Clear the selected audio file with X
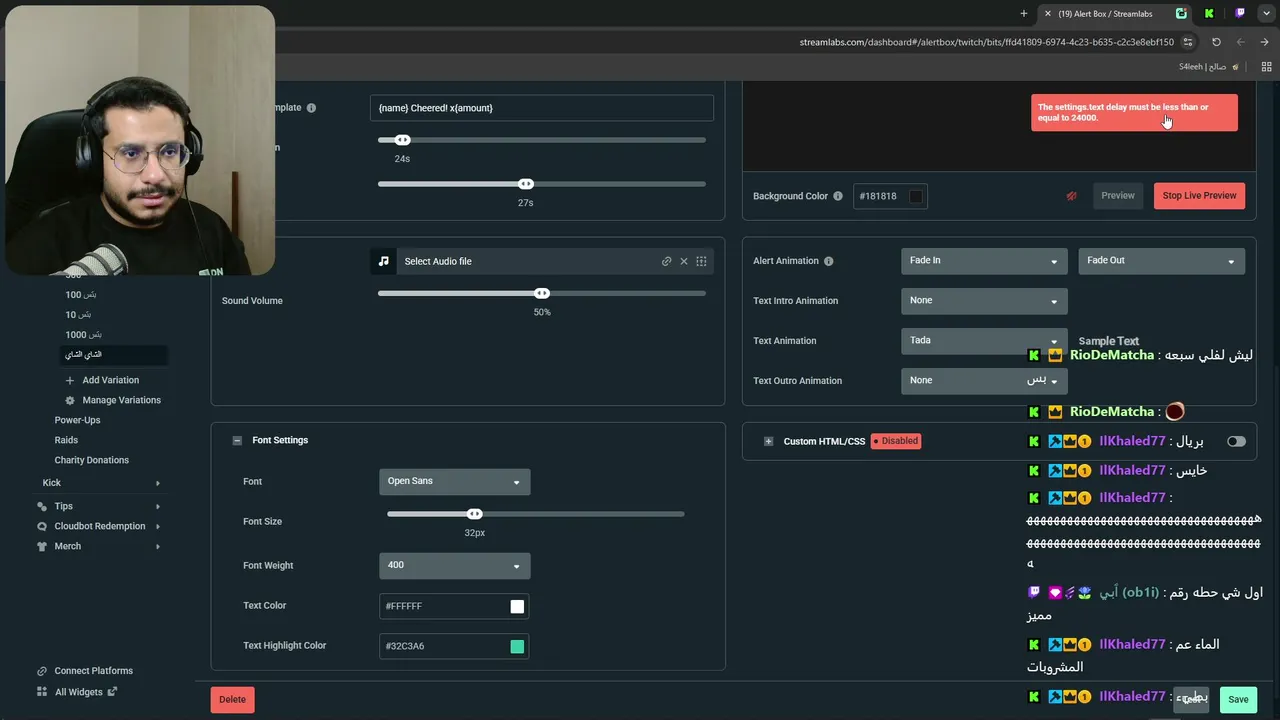Screen dimensions: 1280x720 [x=684, y=261]
